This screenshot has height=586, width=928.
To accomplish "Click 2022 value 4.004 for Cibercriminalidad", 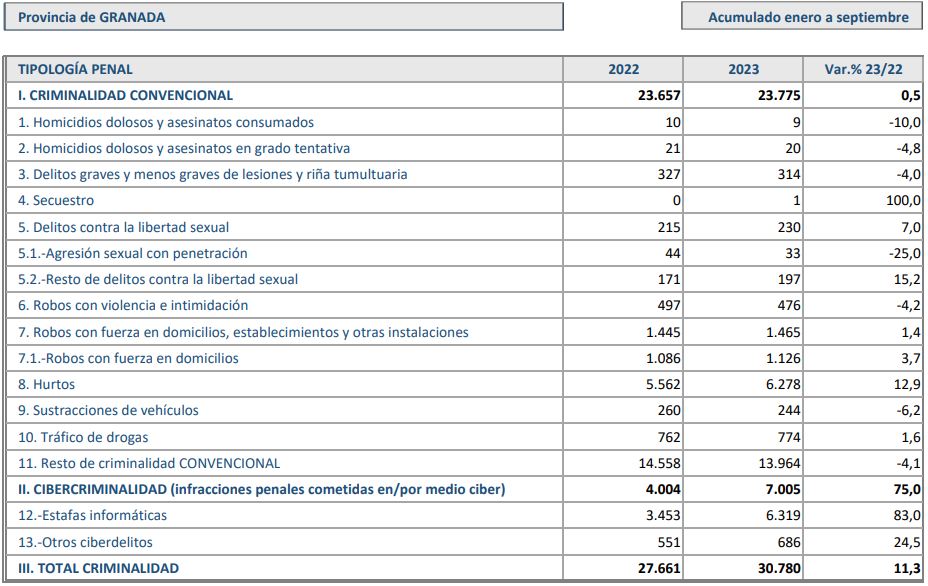I will (x=663, y=490).
